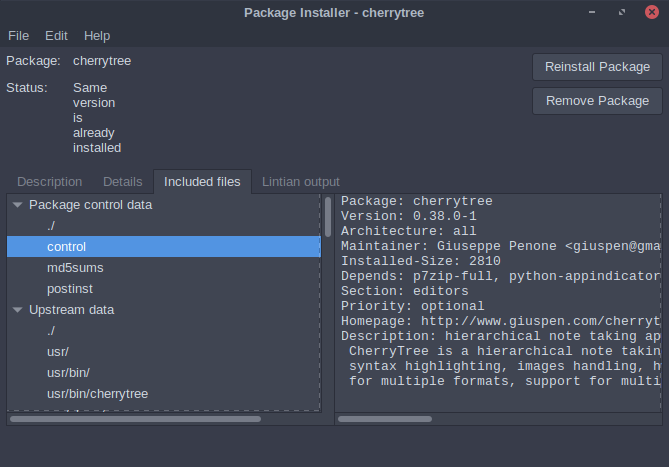Select the control file in tree
This screenshot has width=669, height=467.
[66, 247]
